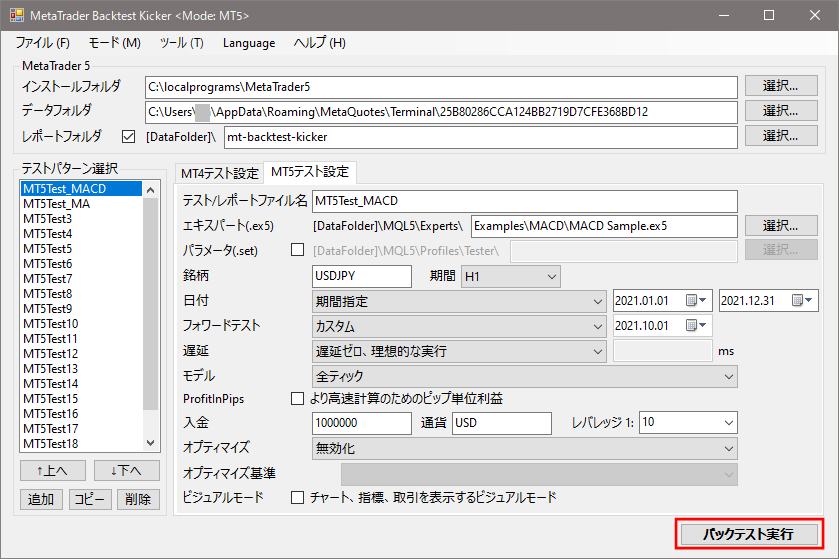This screenshot has height=559, width=839.
Task: Enable the パラメータ(.set) checkbox
Action: click(298, 250)
